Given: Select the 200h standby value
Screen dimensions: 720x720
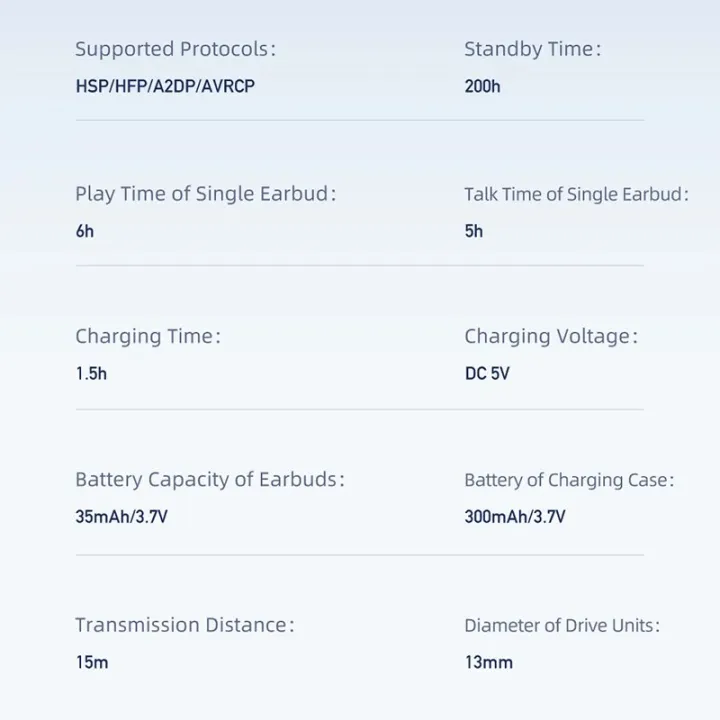Looking at the screenshot, I should click(482, 86).
